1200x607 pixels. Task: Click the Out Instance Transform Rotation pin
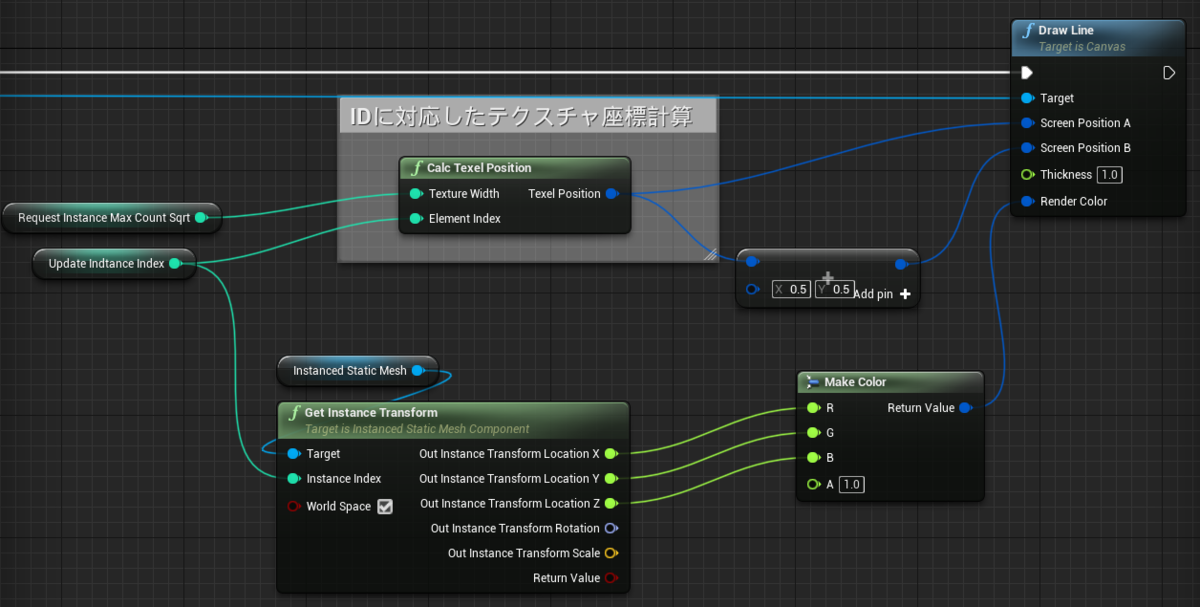pyautogui.click(x=611, y=528)
